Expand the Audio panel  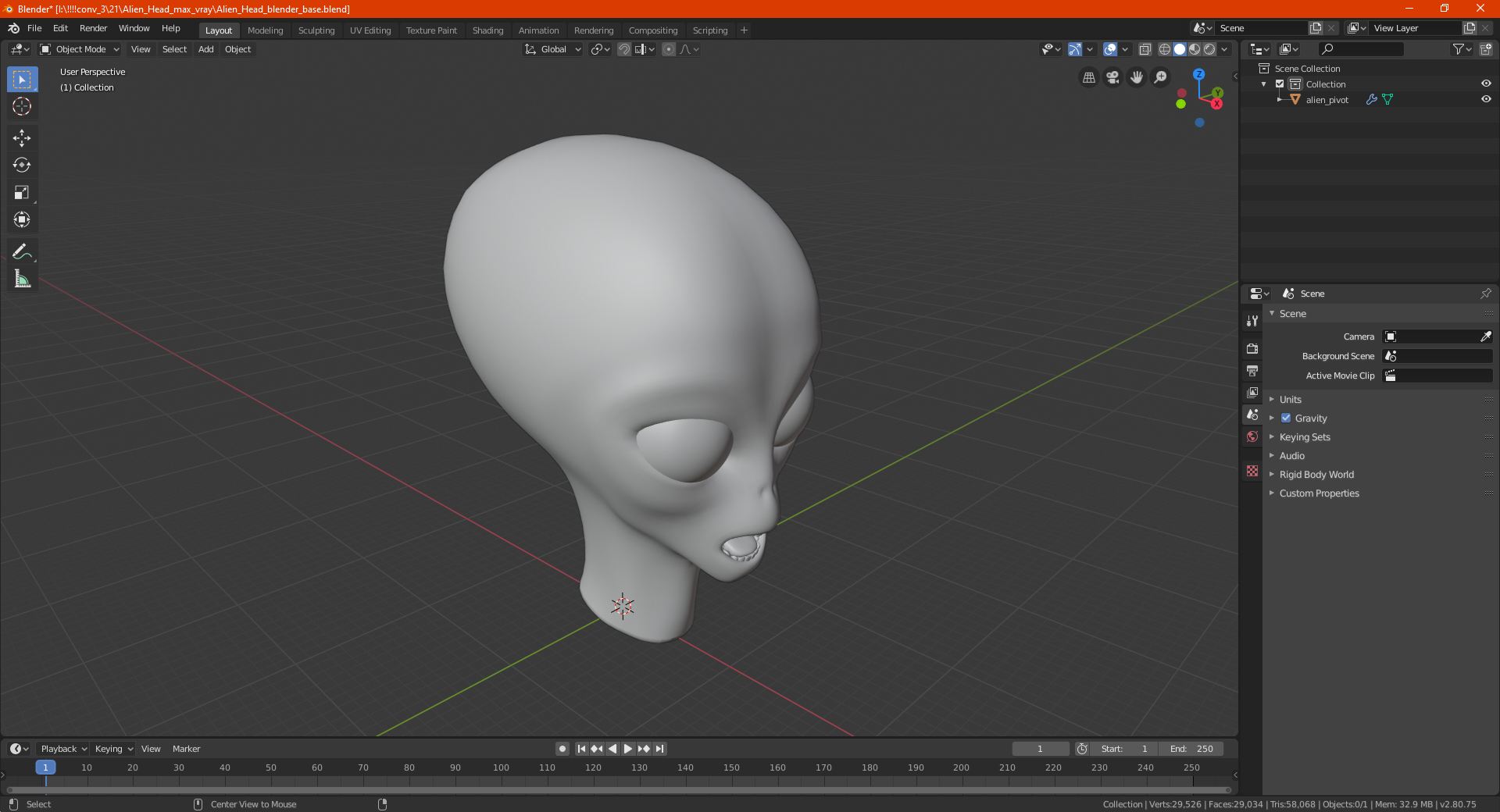(x=1291, y=455)
